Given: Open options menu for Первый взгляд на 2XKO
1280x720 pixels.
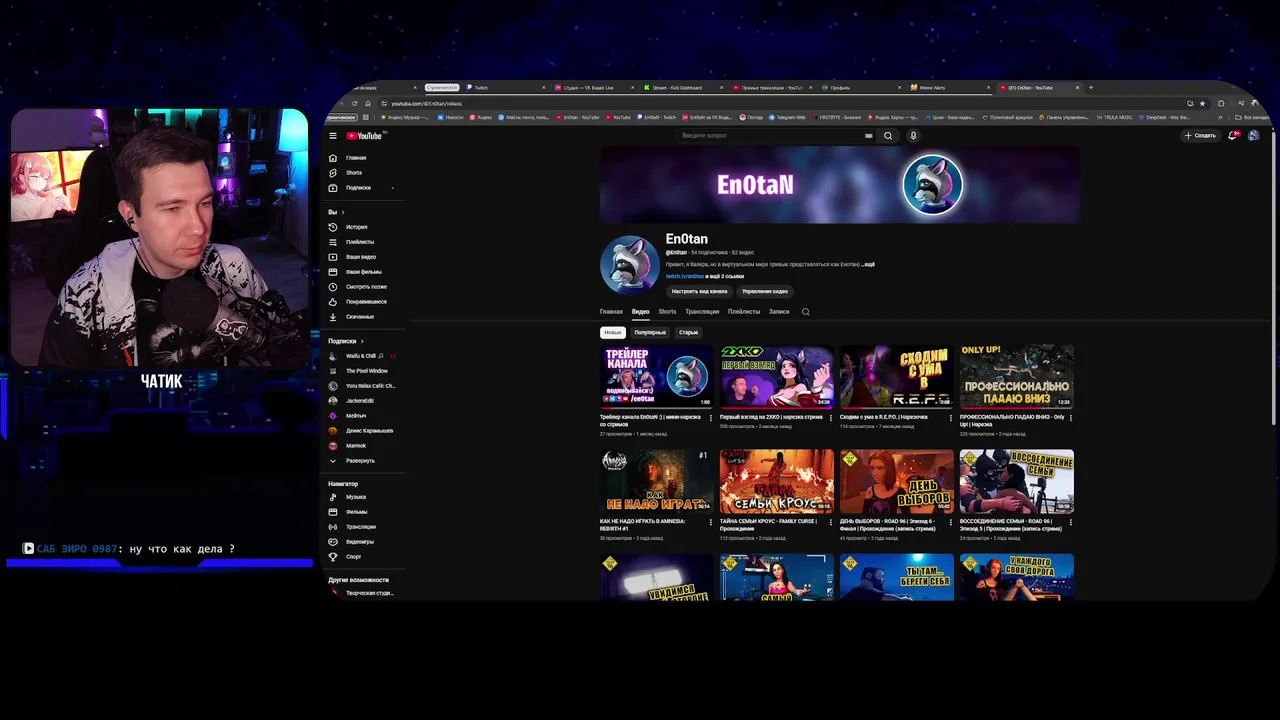Looking at the screenshot, I should pos(831,418).
